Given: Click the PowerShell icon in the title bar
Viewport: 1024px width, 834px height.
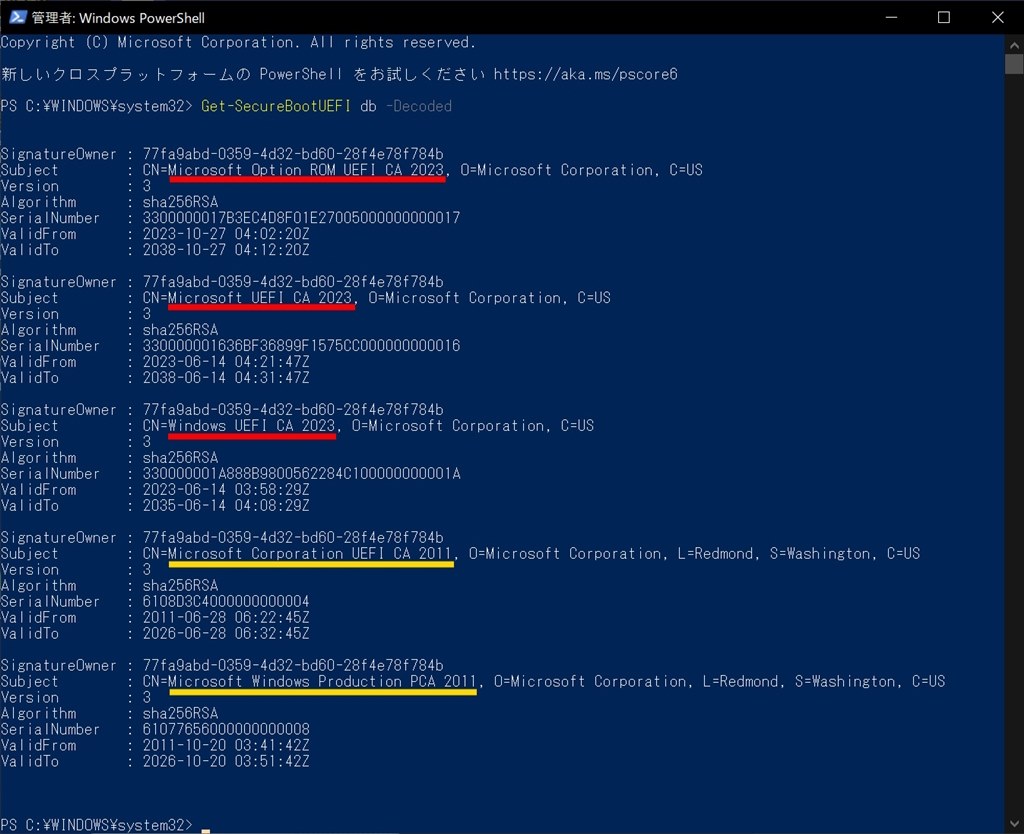Looking at the screenshot, I should point(17,17).
